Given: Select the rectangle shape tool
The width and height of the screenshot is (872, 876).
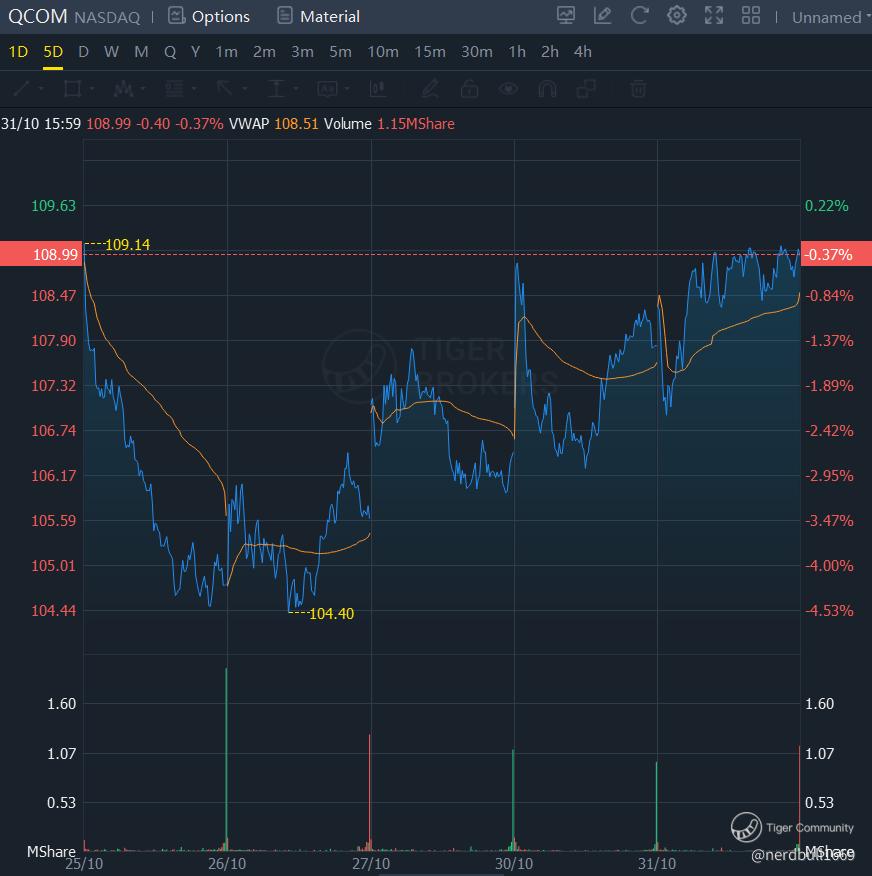Looking at the screenshot, I should point(73,88).
